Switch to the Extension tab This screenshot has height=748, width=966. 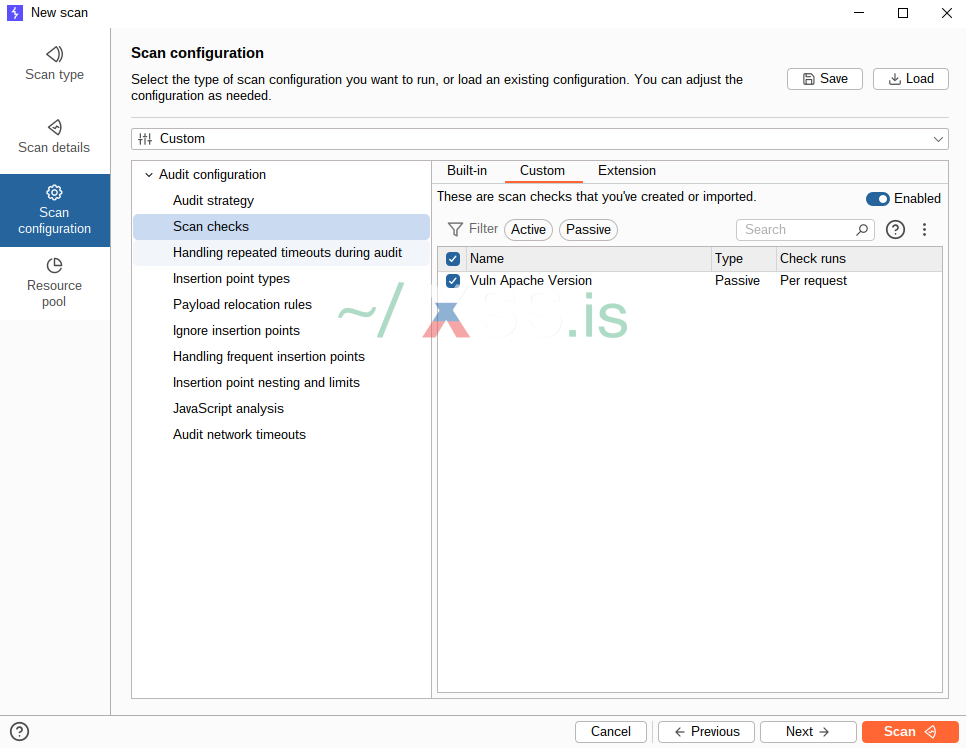tap(627, 171)
